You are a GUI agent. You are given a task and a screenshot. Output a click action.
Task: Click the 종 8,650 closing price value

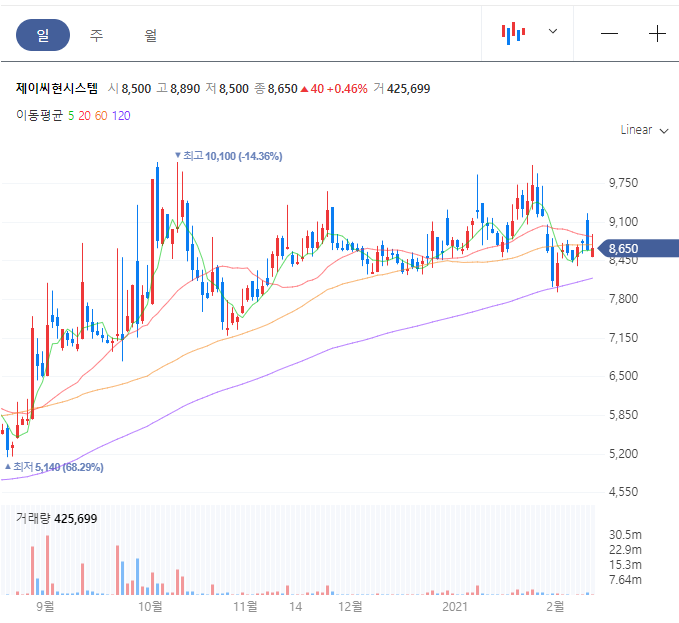coord(276,89)
